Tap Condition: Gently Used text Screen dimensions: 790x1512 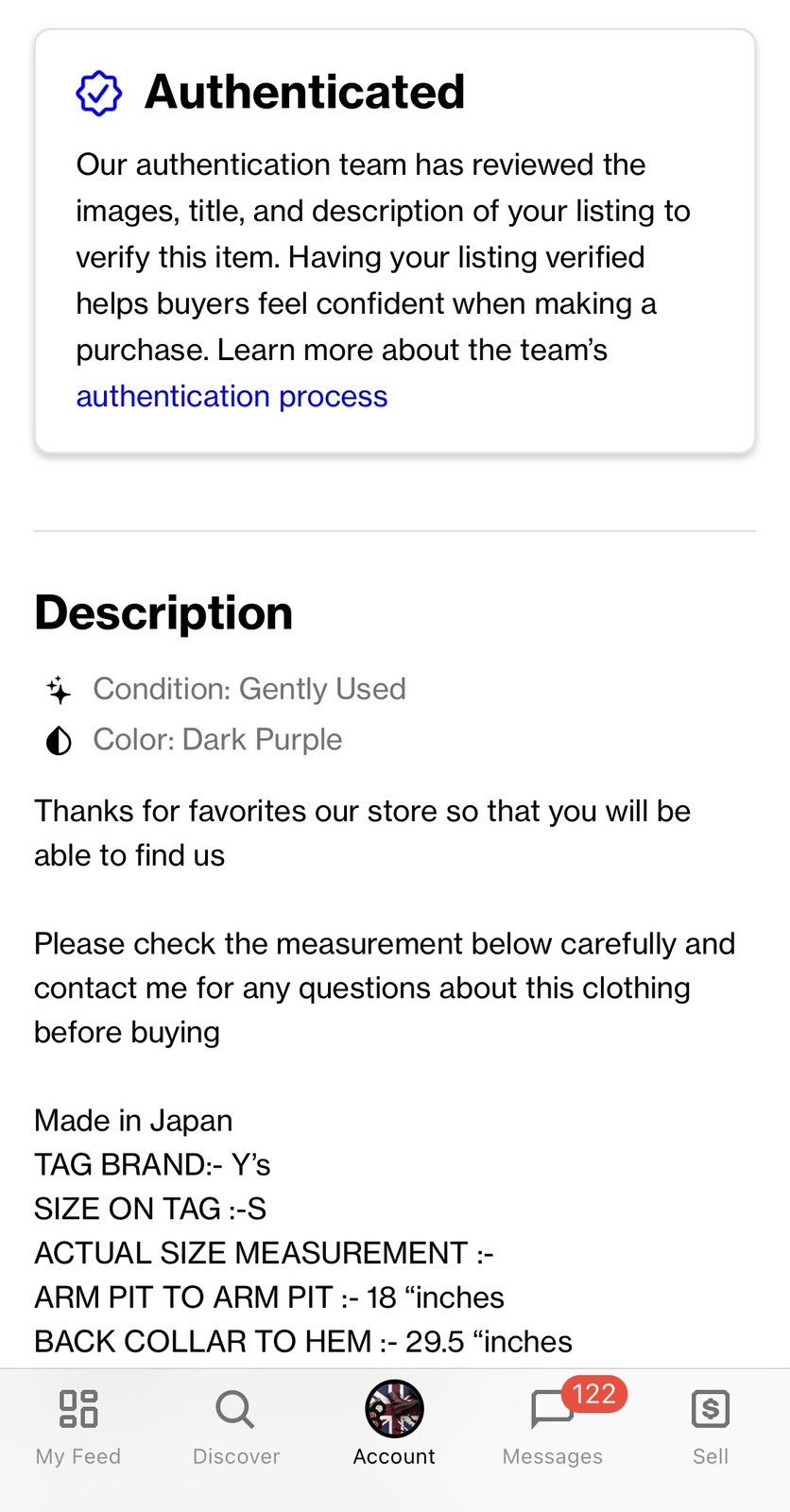pos(249,689)
